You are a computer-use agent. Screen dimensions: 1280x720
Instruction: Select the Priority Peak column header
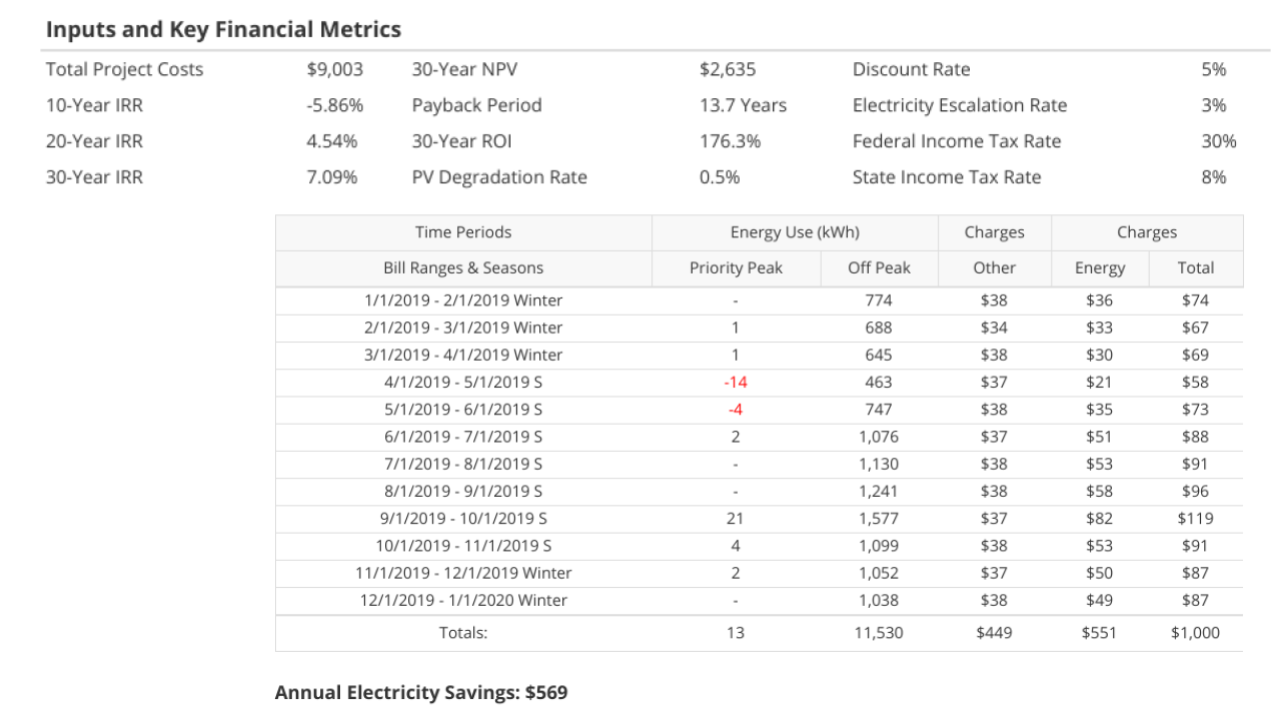tap(735, 268)
